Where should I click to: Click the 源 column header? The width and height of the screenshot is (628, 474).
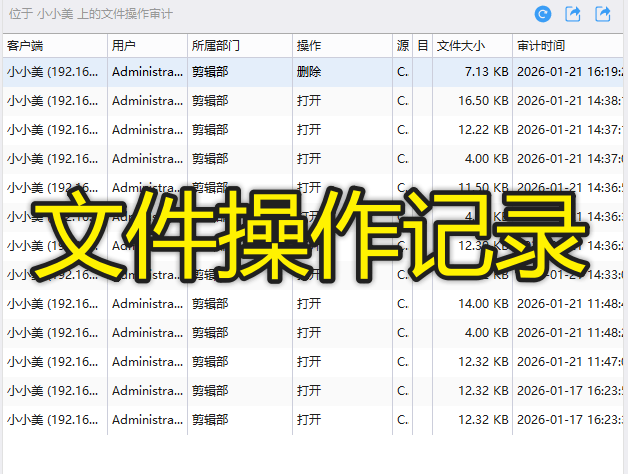pos(403,46)
